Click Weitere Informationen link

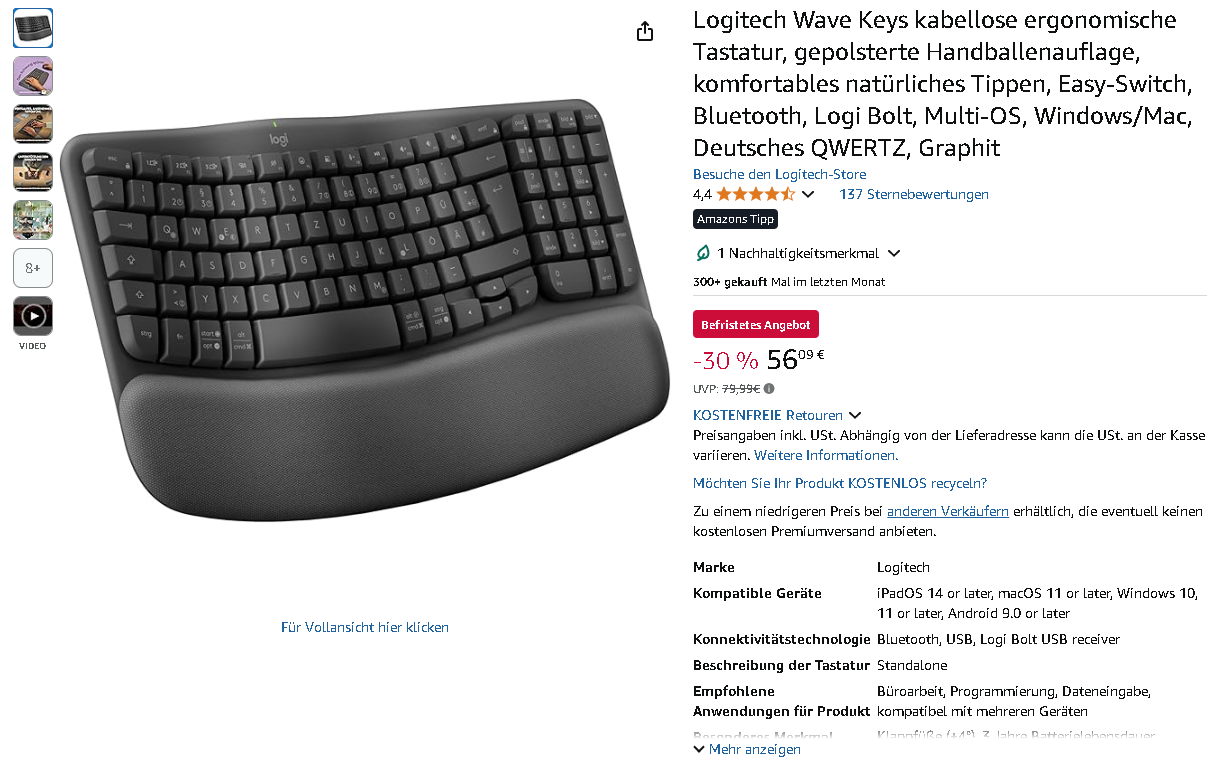point(826,455)
